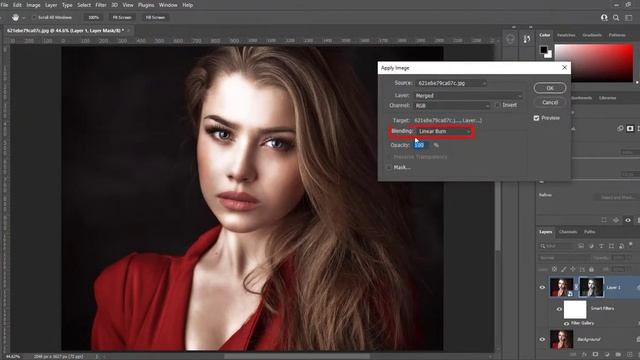Image resolution: width=640 pixels, height=360 pixels.
Task: Open the Channel dropdown showing RGB
Action: pyautogui.click(x=452, y=106)
